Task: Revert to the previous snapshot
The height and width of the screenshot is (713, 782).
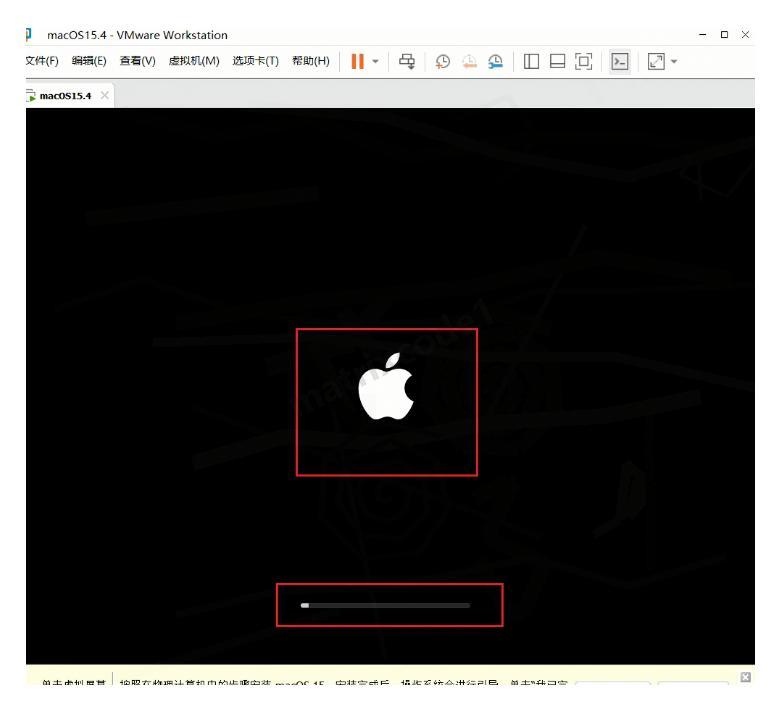Action: [x=469, y=61]
